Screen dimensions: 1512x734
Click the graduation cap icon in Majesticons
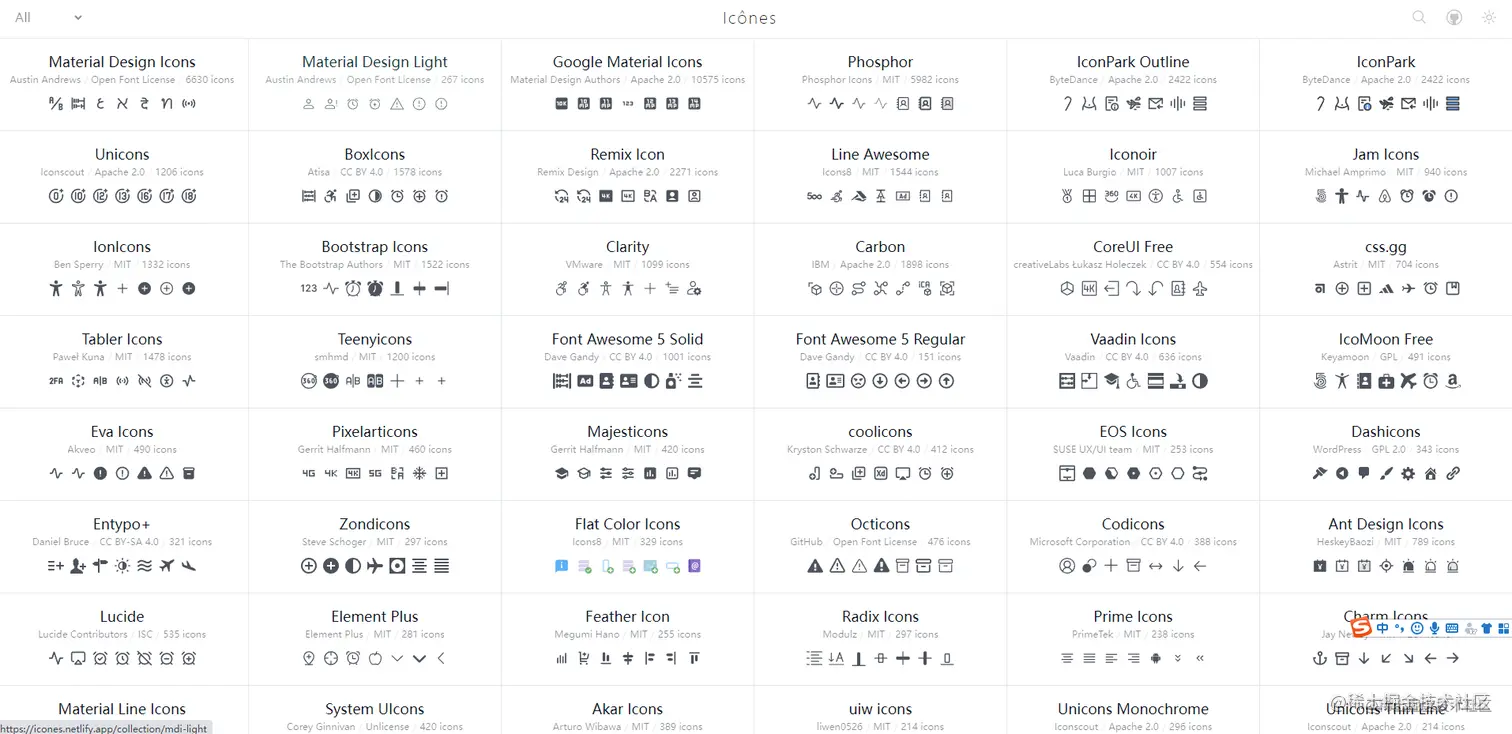tap(561, 473)
